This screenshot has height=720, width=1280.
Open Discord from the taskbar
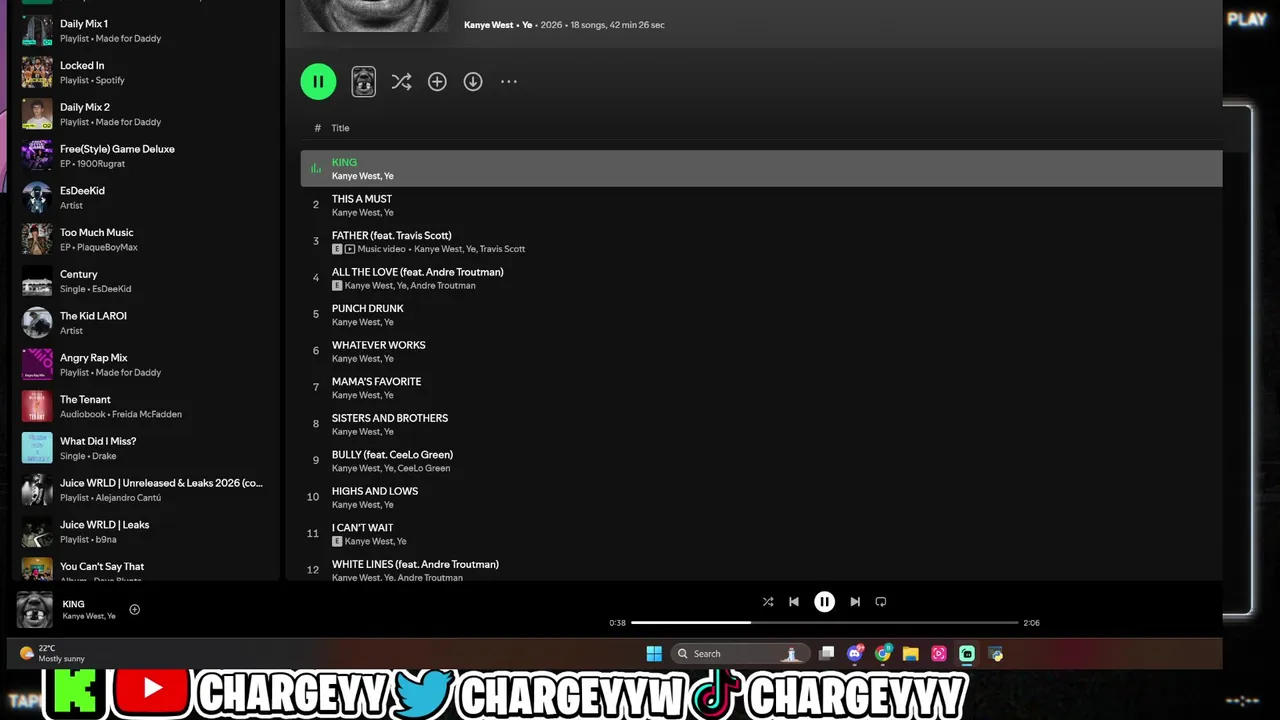(x=854, y=654)
